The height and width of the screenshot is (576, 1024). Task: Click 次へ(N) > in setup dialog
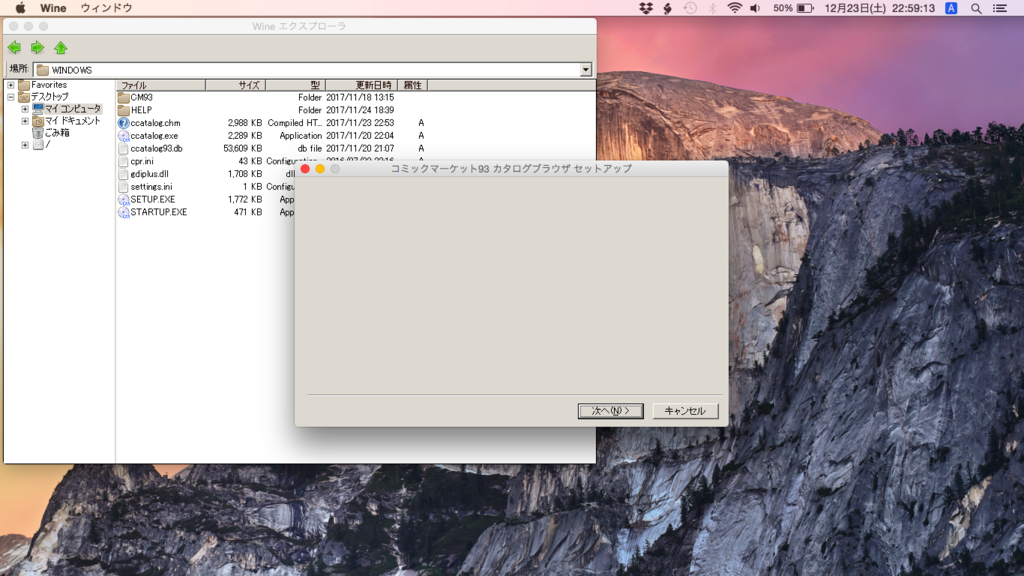[x=611, y=411]
